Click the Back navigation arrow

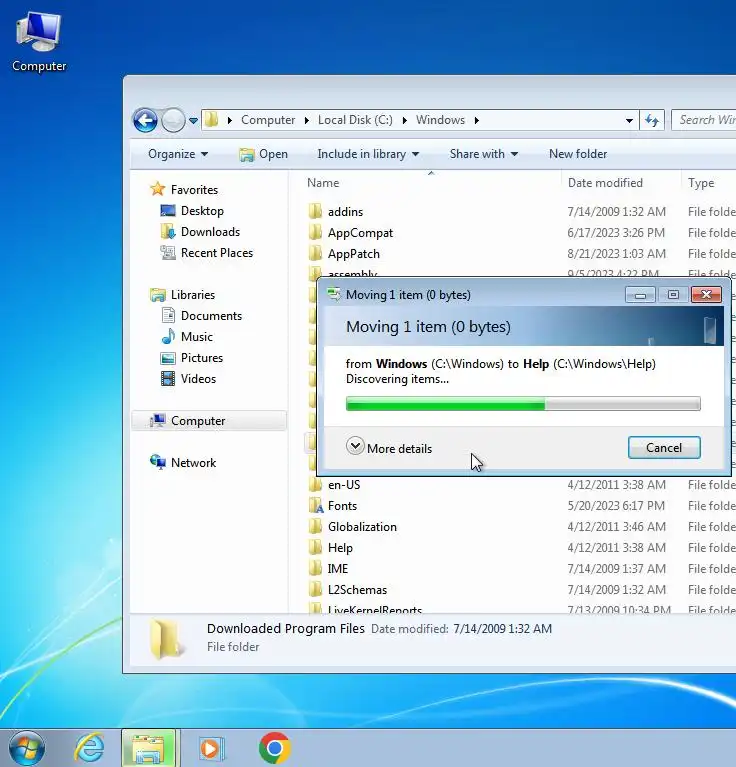pyautogui.click(x=145, y=120)
